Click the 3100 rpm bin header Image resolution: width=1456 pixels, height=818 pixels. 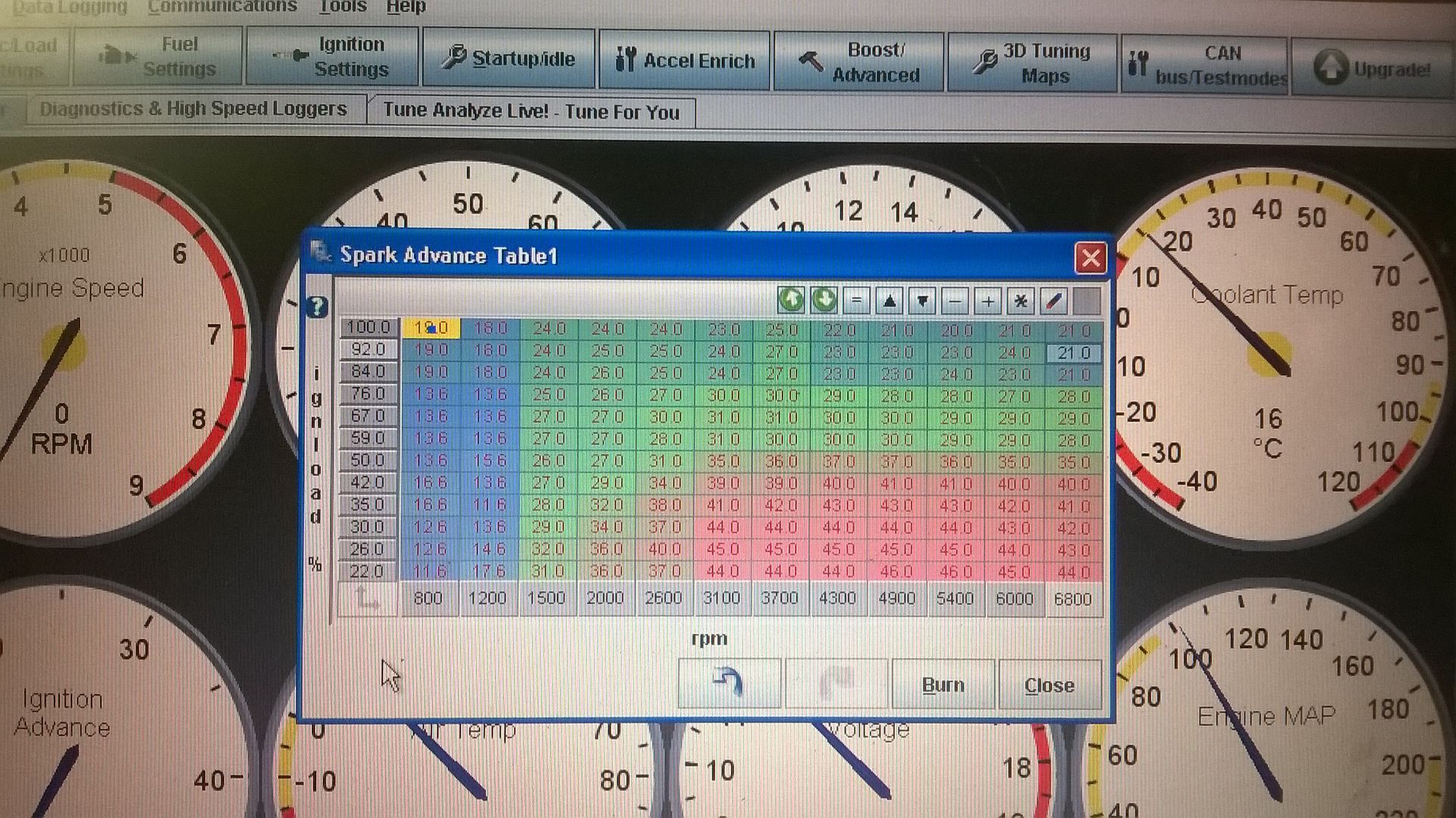point(721,598)
